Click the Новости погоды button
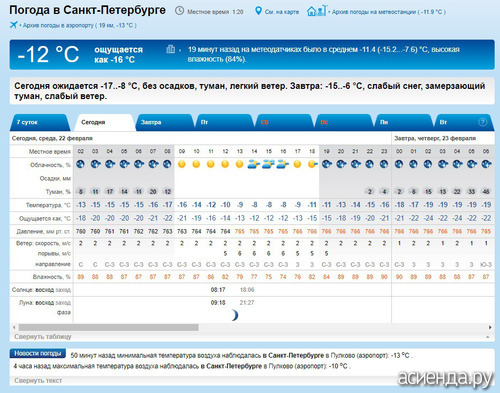The image size is (500, 393). (x=38, y=353)
